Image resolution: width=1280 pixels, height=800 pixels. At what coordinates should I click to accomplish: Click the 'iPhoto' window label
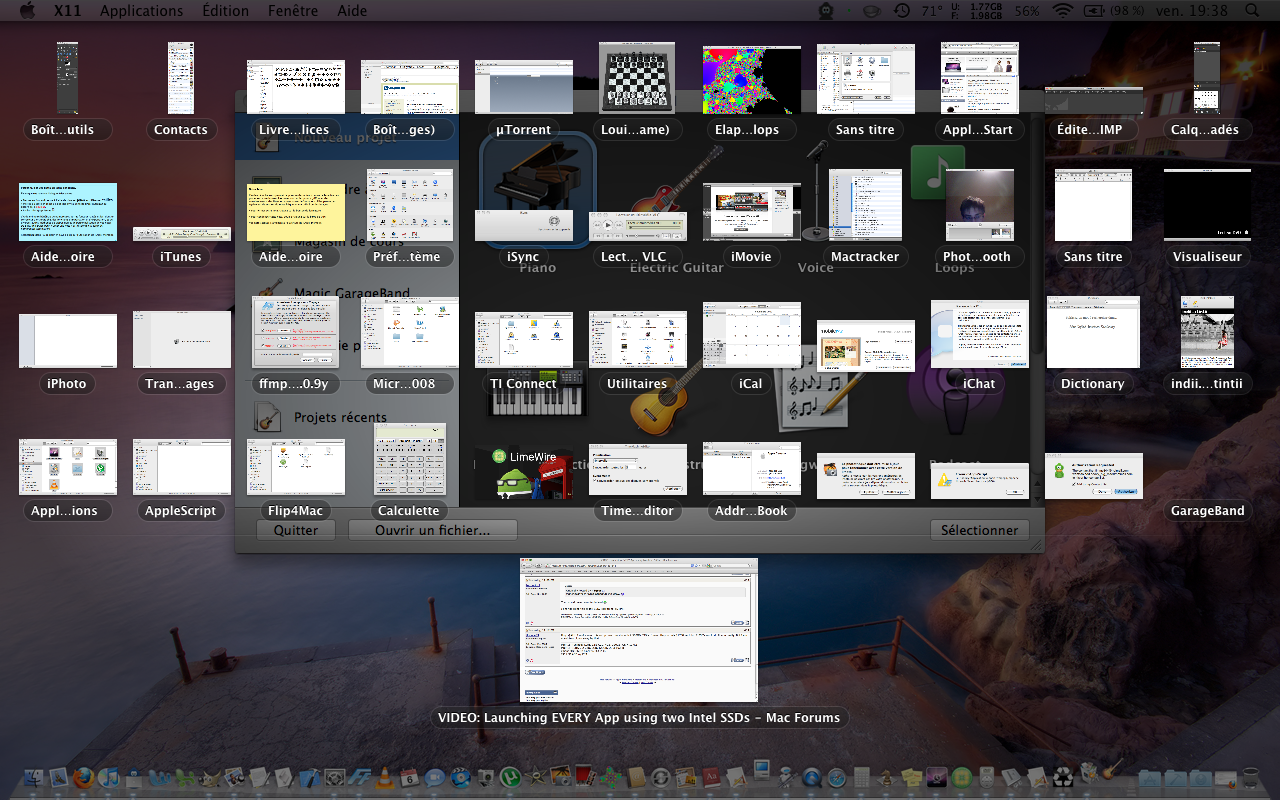tap(67, 384)
